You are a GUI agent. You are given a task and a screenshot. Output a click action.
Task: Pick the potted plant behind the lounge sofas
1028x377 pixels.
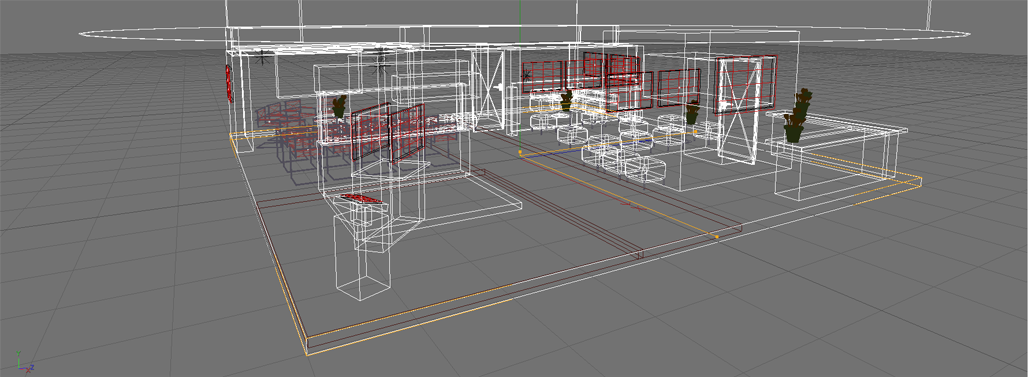click(x=567, y=100)
